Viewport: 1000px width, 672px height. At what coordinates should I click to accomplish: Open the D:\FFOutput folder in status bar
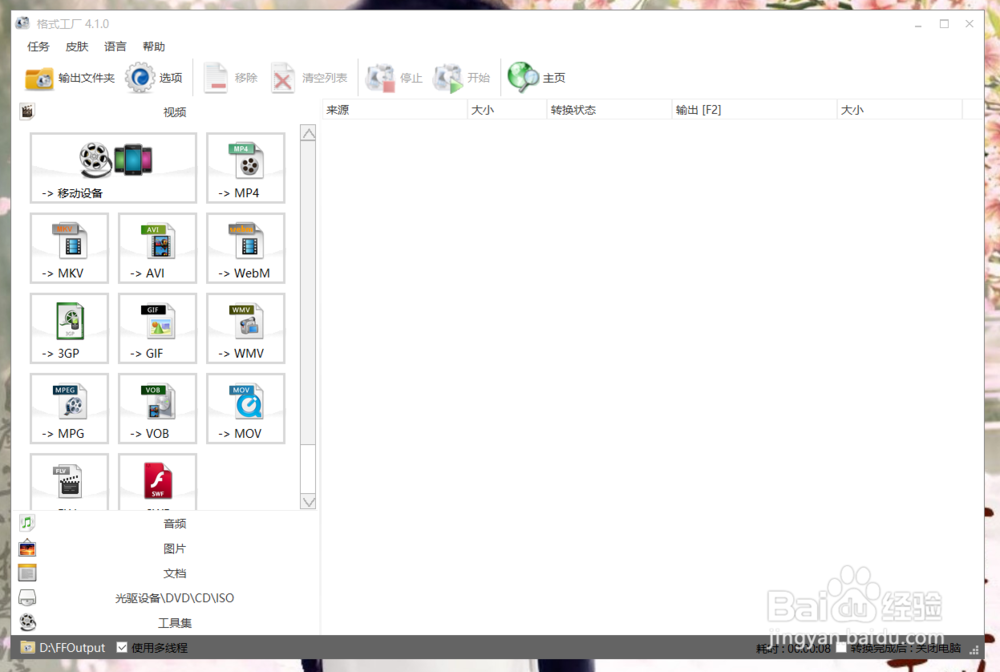63,647
